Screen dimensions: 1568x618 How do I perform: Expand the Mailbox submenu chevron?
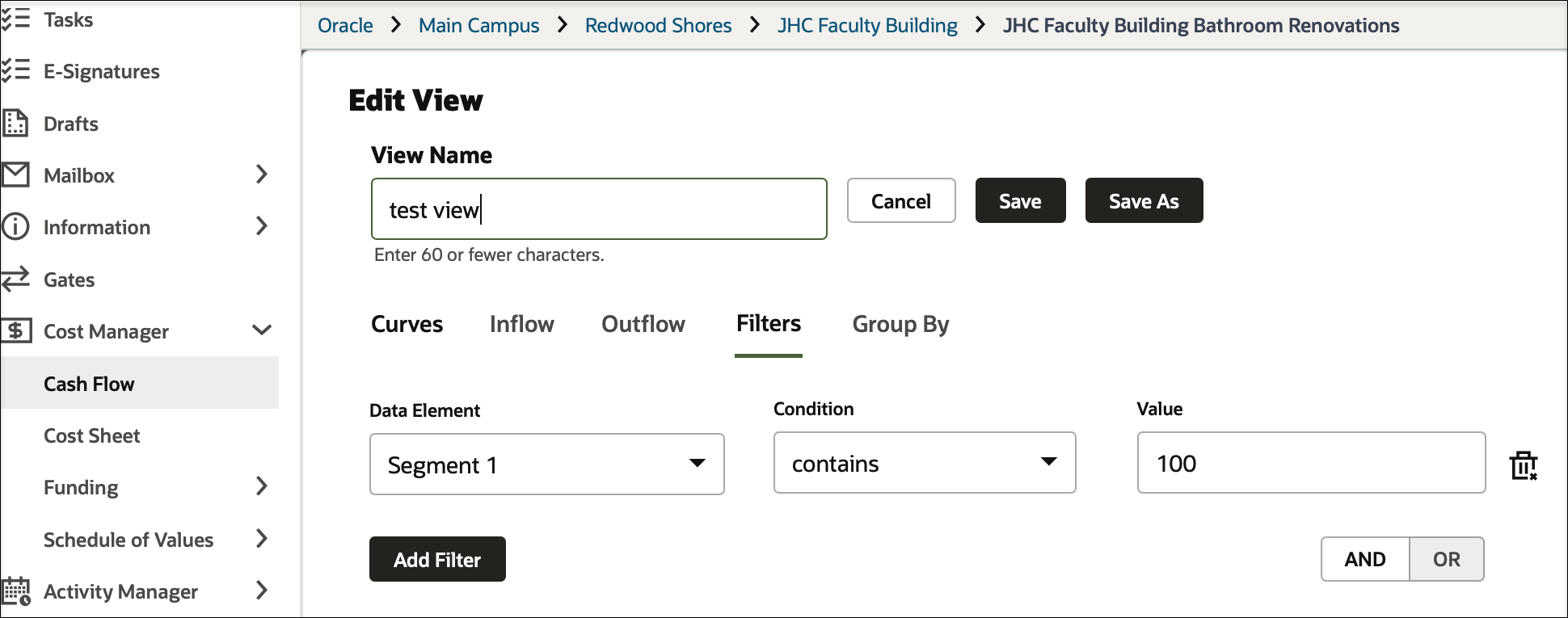click(x=261, y=174)
